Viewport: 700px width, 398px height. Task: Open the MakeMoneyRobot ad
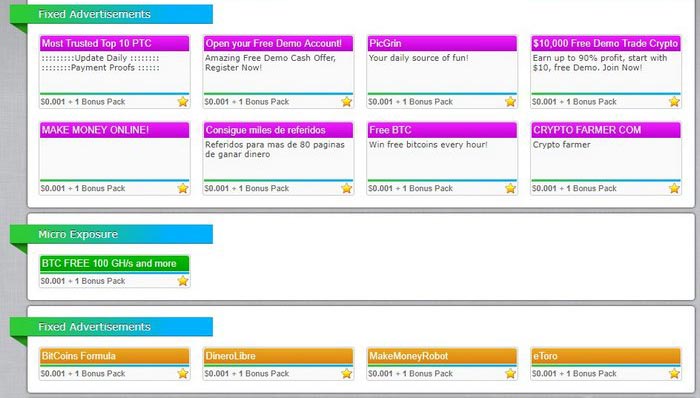(442, 356)
